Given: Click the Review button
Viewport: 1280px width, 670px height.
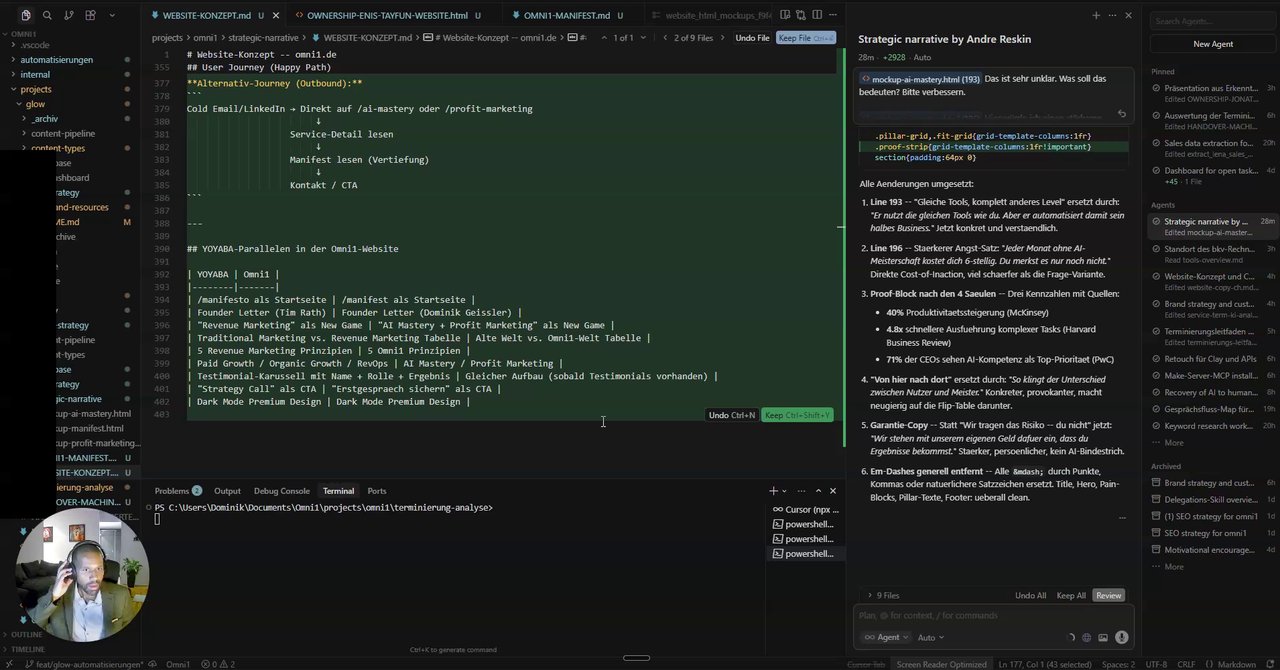Looking at the screenshot, I should (1108, 596).
